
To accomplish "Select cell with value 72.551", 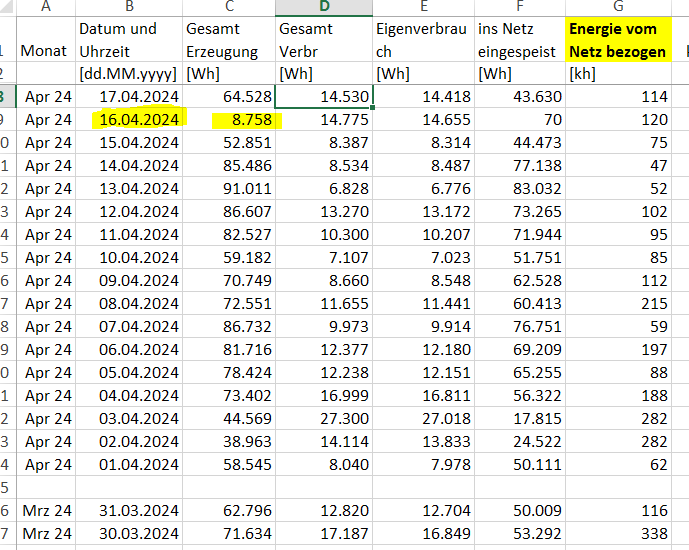I will tap(229, 304).
